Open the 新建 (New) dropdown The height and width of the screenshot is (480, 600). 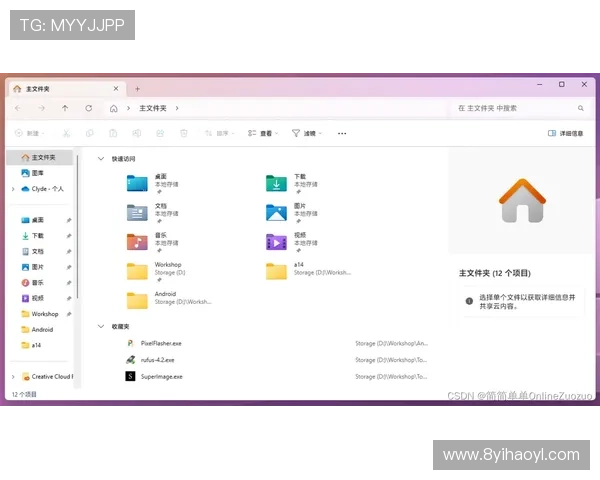click(29, 133)
